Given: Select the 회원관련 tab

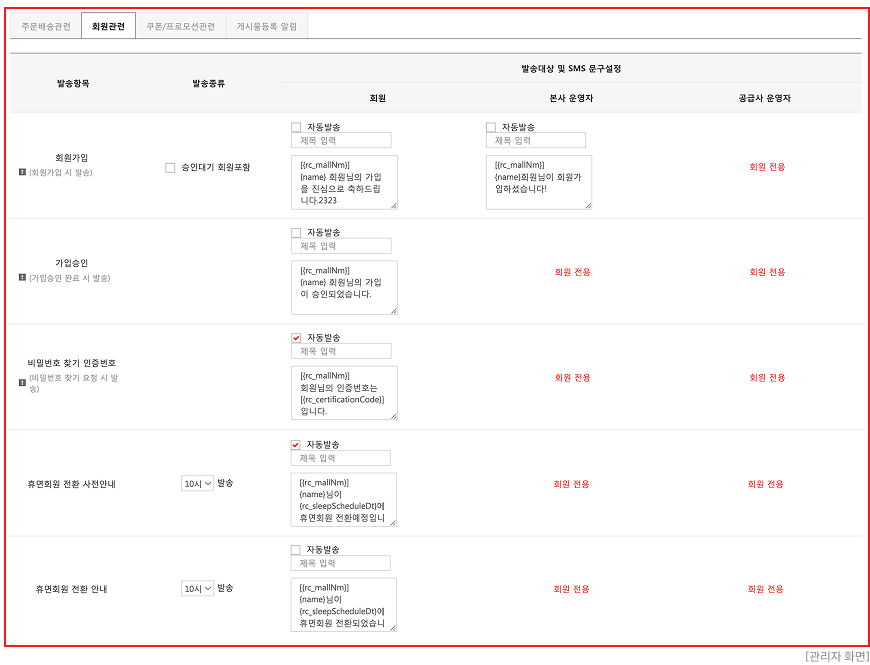Looking at the screenshot, I should (x=108, y=26).
